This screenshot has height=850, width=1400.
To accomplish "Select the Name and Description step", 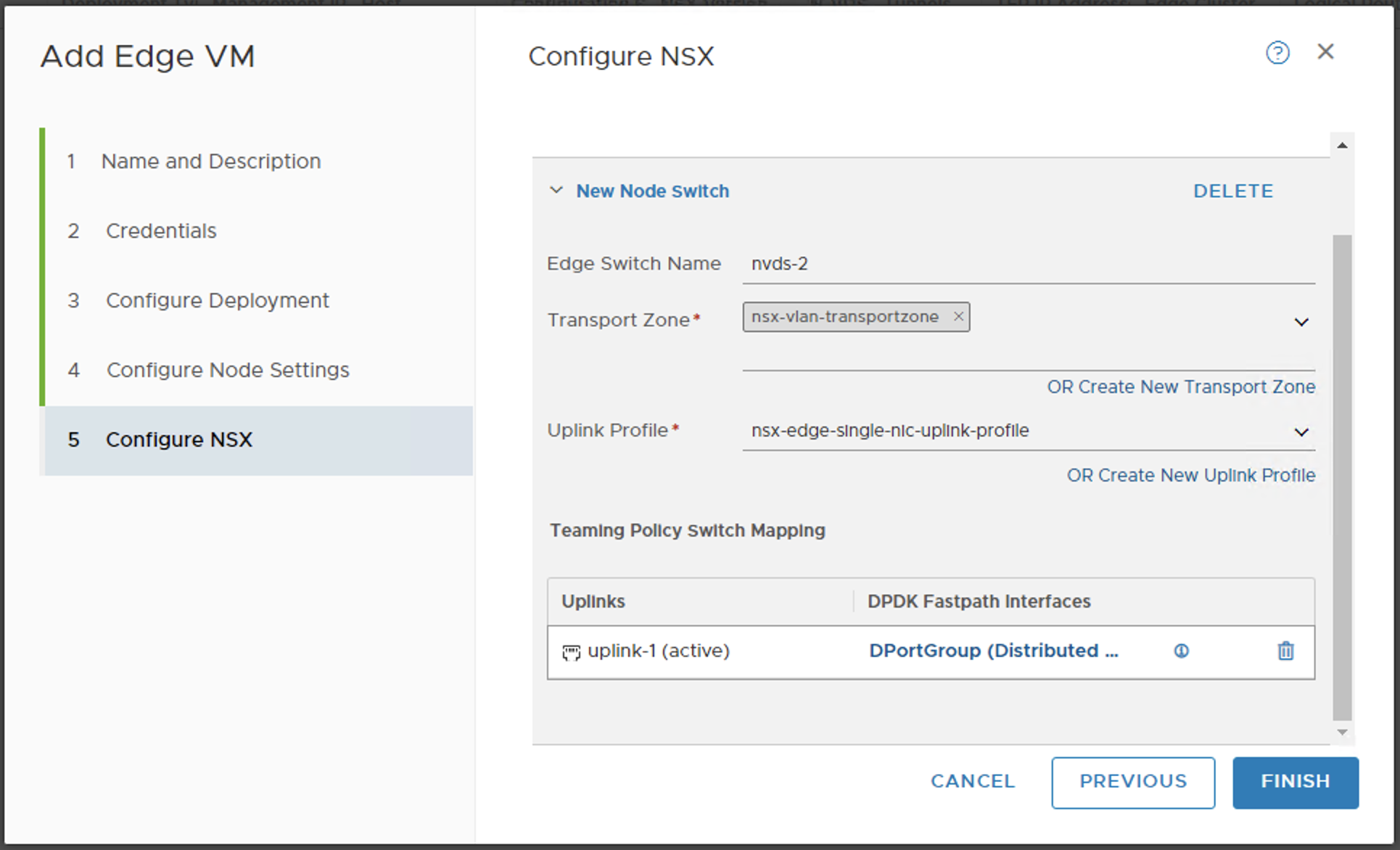I will (212, 161).
